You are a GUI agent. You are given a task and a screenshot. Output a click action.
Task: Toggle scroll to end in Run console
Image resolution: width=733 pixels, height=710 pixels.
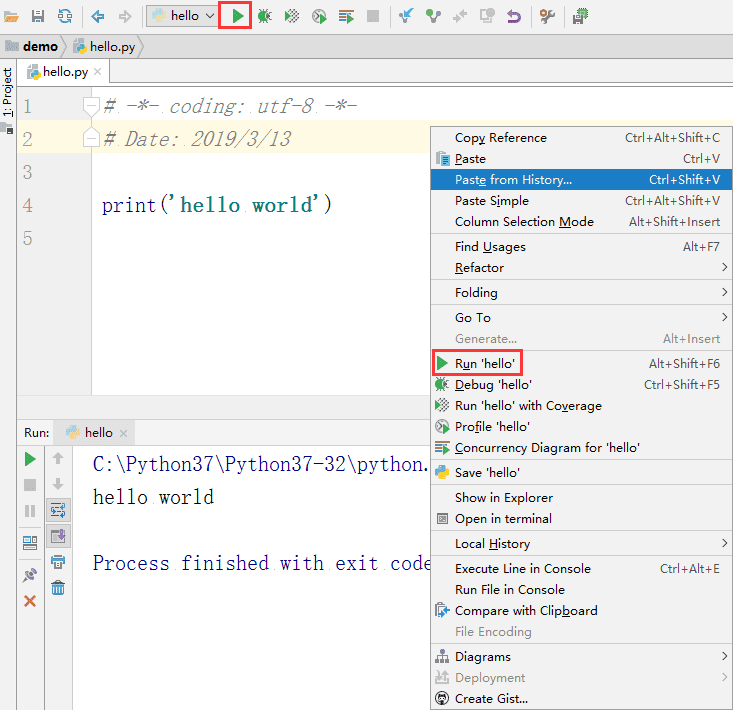58,536
